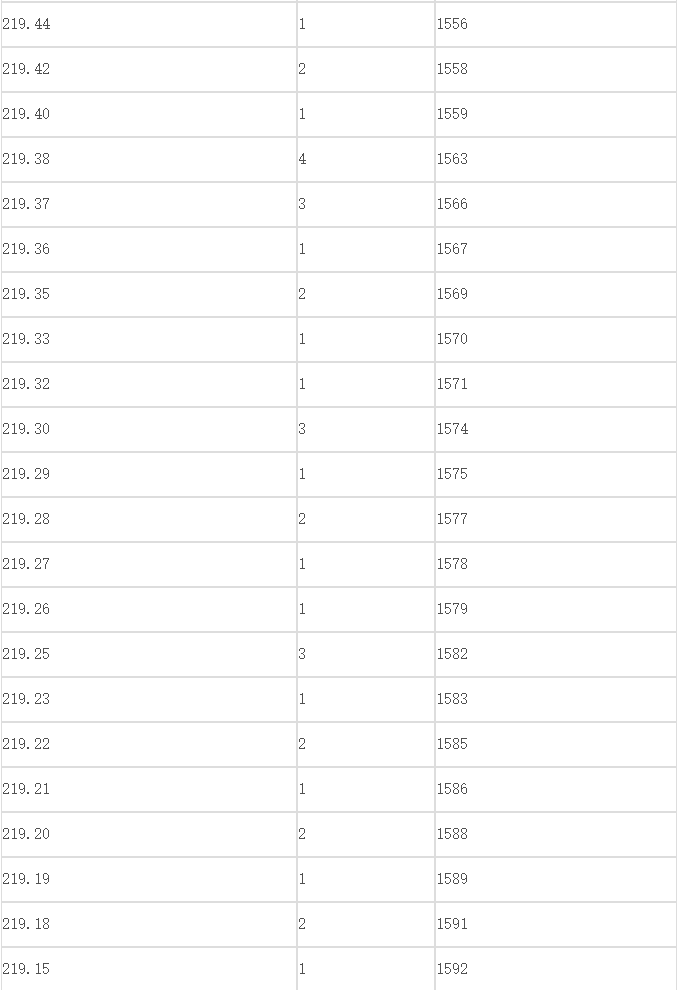Click the score cell 219.44
This screenshot has width=678, height=990.
148,24
